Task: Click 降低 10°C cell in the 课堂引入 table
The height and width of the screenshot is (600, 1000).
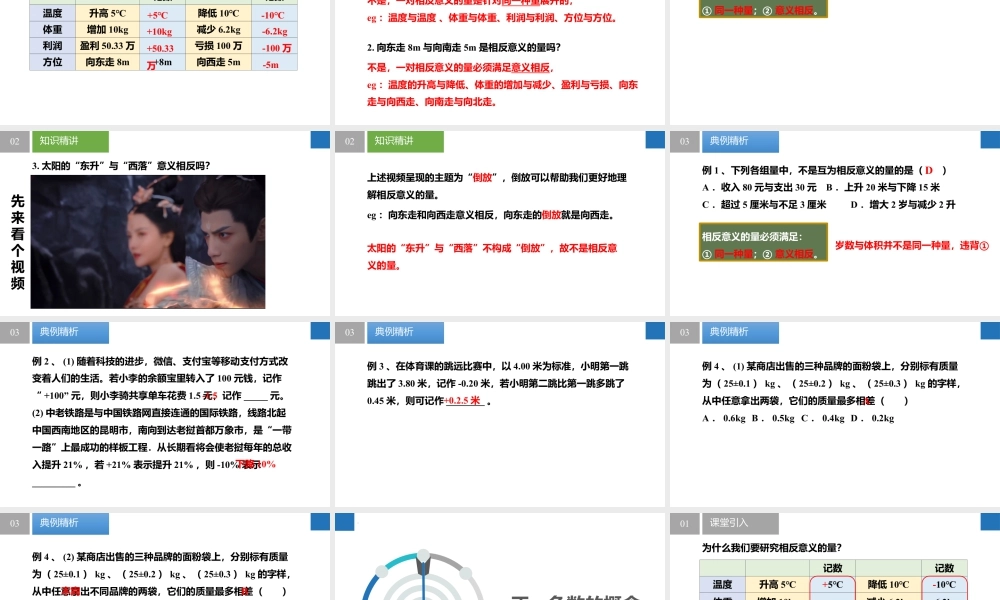Action: coord(888,585)
